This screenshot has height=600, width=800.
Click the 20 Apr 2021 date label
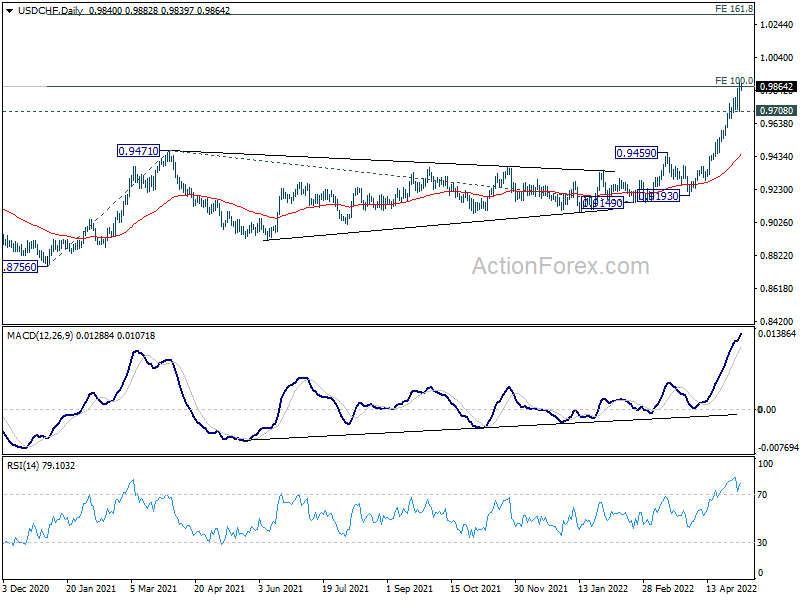(x=219, y=589)
